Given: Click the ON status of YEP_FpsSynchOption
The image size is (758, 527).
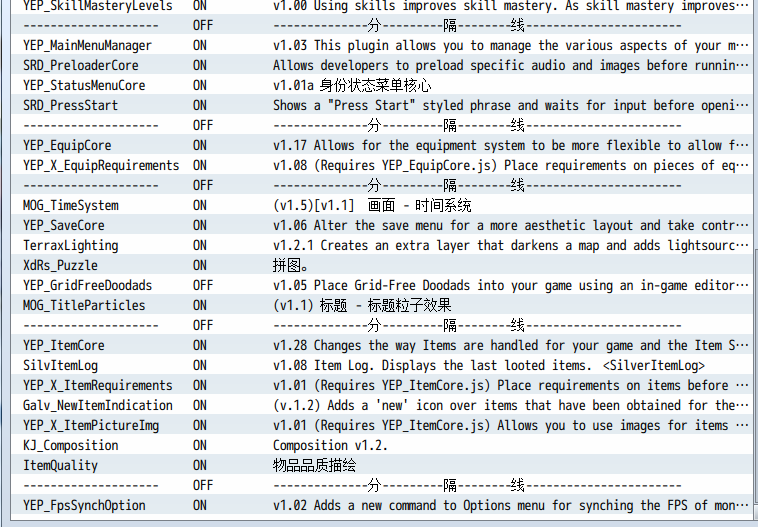Looking at the screenshot, I should pyautogui.click(x=200, y=505).
